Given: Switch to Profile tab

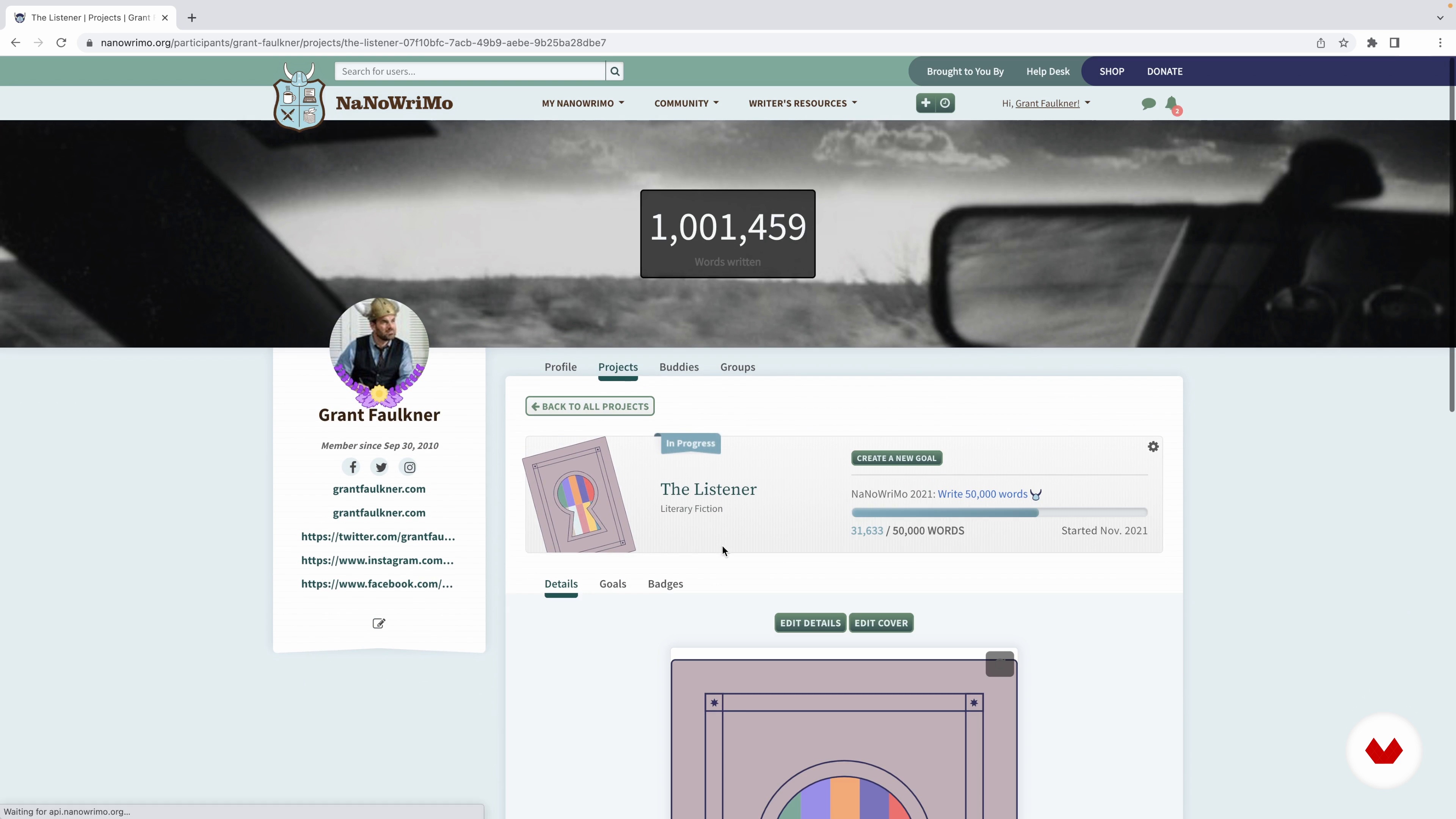Looking at the screenshot, I should coord(560,367).
